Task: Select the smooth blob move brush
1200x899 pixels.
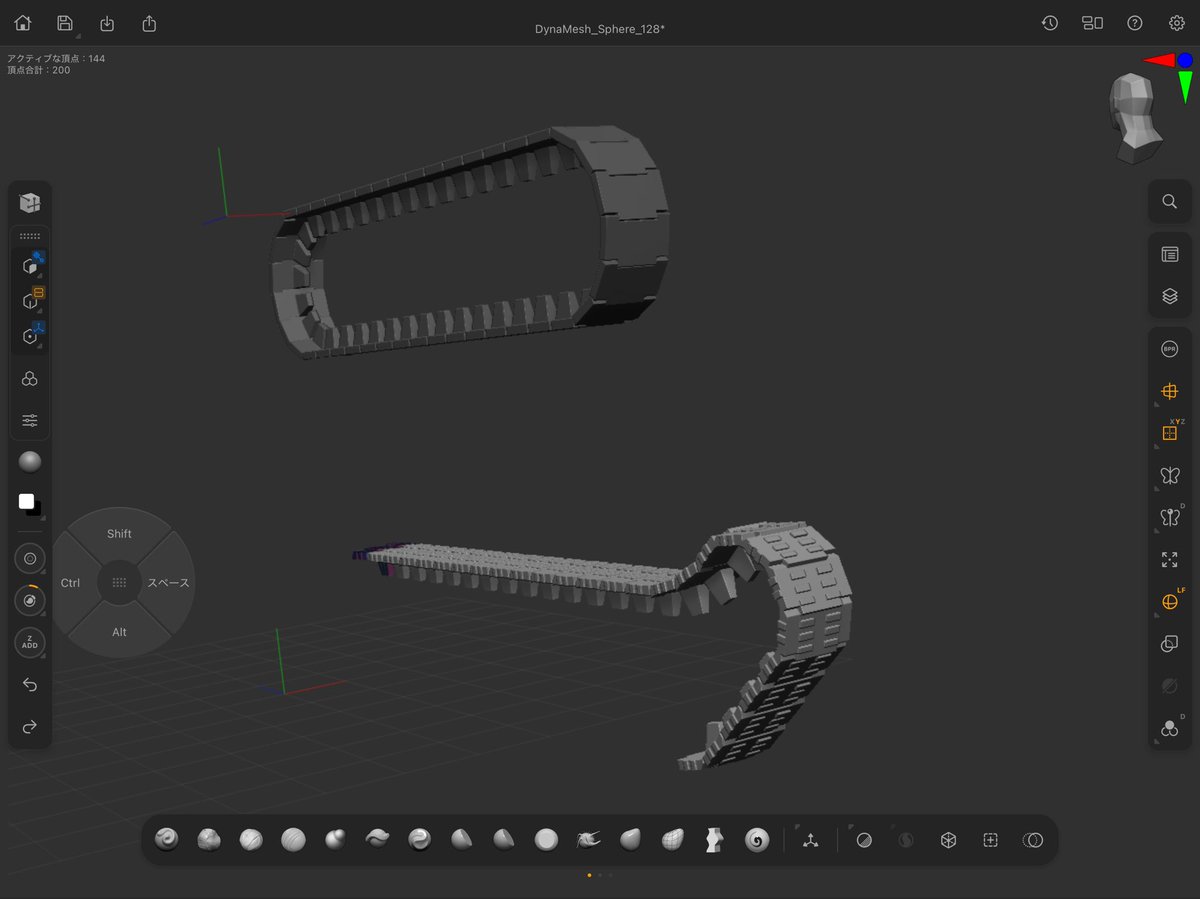Action: (630, 839)
